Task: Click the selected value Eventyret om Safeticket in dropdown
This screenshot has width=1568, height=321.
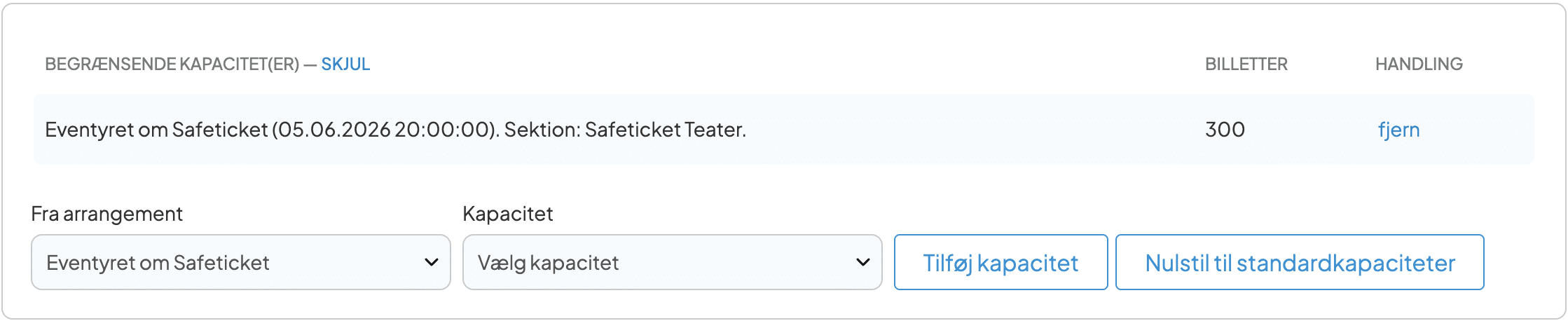Action: pos(158,263)
